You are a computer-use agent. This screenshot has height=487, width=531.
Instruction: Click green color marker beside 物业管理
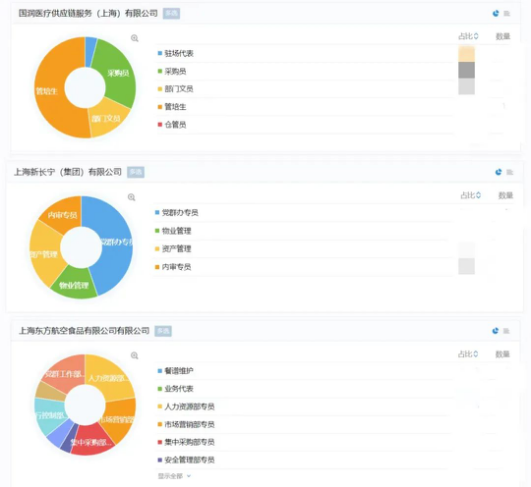pyautogui.click(x=157, y=231)
